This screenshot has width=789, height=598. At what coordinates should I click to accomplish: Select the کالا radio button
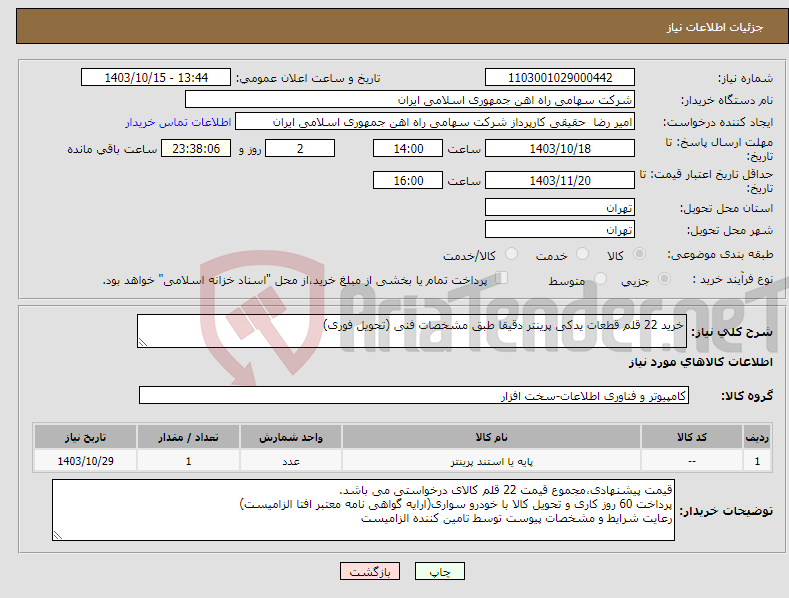click(639, 254)
